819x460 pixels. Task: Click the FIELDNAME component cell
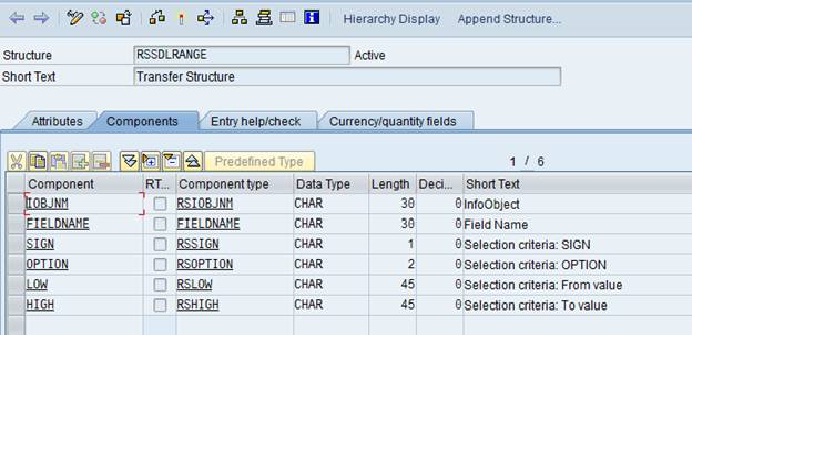coord(84,224)
